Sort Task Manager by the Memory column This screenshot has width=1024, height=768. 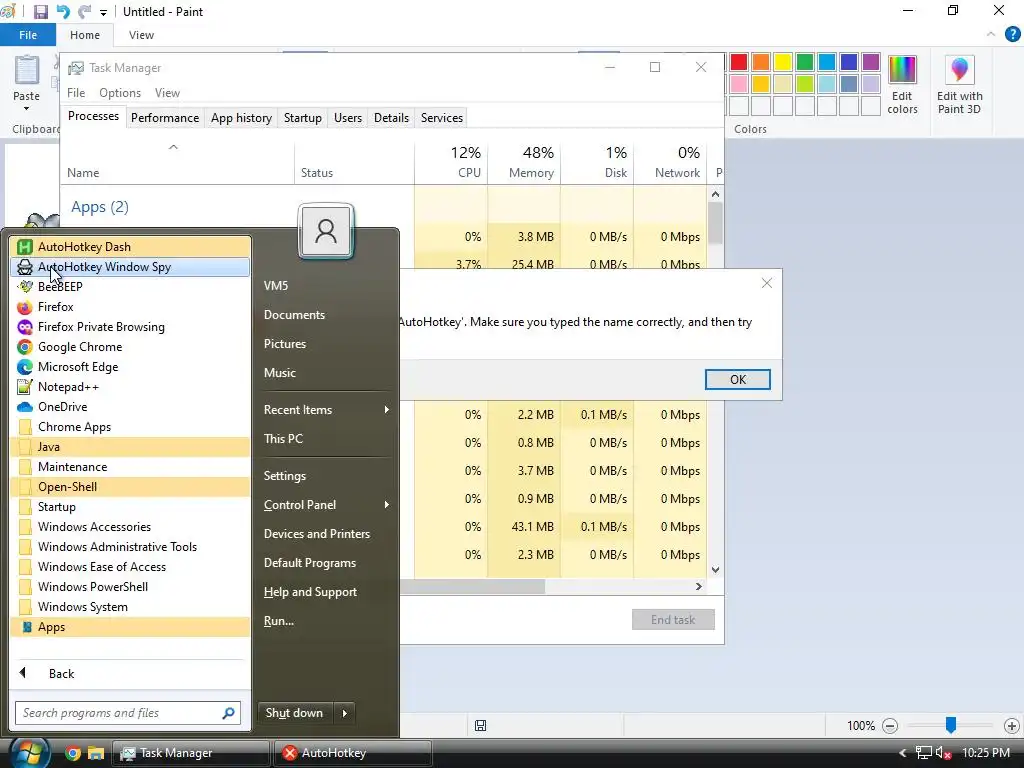(x=524, y=162)
